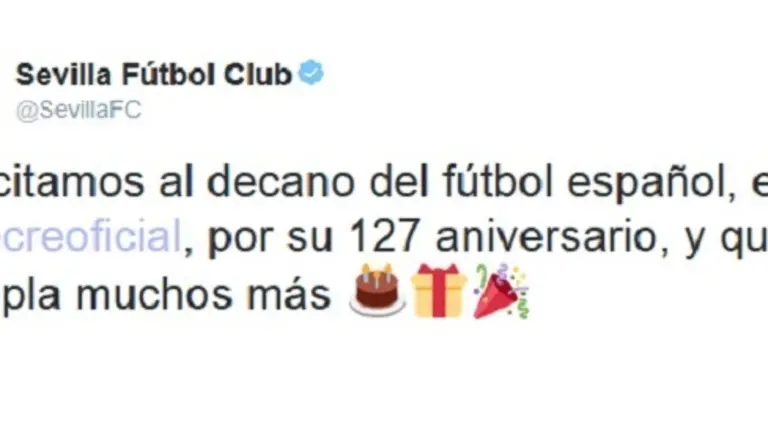Click the wrapped gift emoji

click(439, 290)
